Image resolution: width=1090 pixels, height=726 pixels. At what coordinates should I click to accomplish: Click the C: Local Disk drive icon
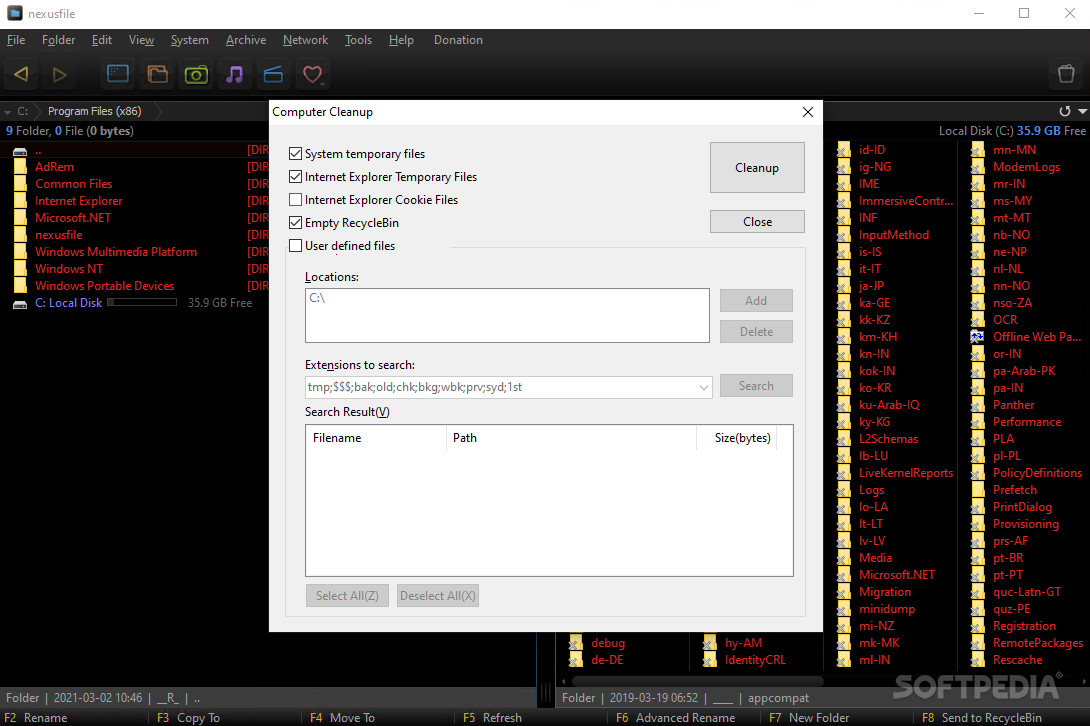coord(20,304)
